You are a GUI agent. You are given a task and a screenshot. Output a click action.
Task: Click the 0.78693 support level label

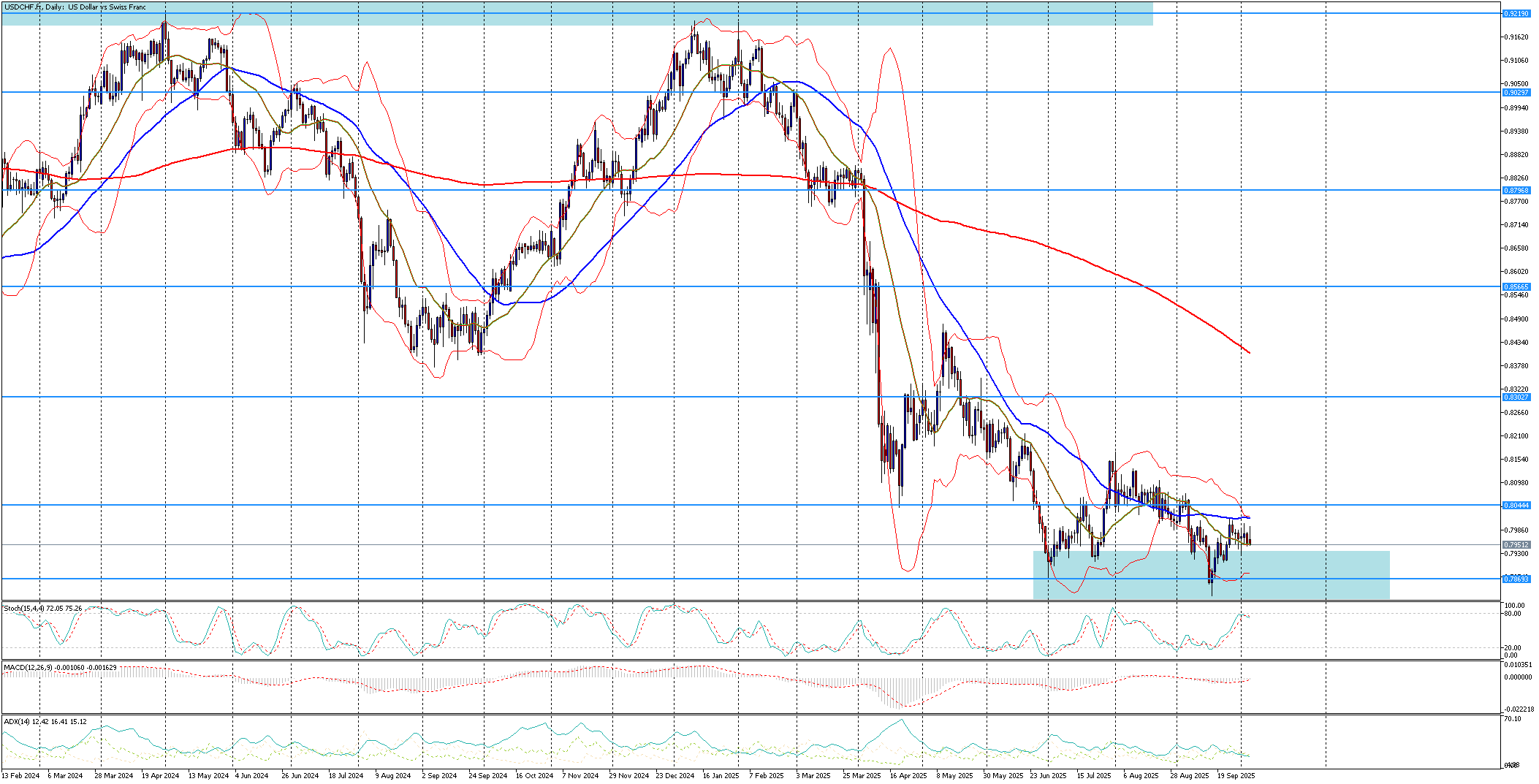(1516, 579)
